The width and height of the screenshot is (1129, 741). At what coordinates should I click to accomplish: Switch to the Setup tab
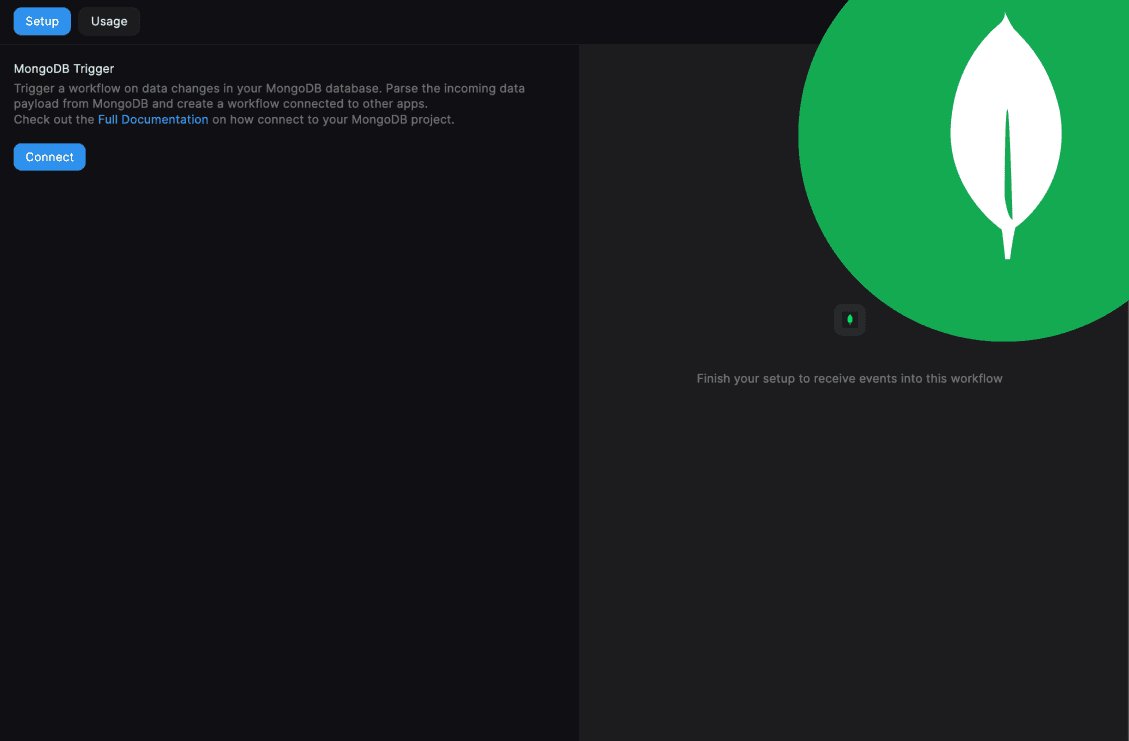pos(42,21)
